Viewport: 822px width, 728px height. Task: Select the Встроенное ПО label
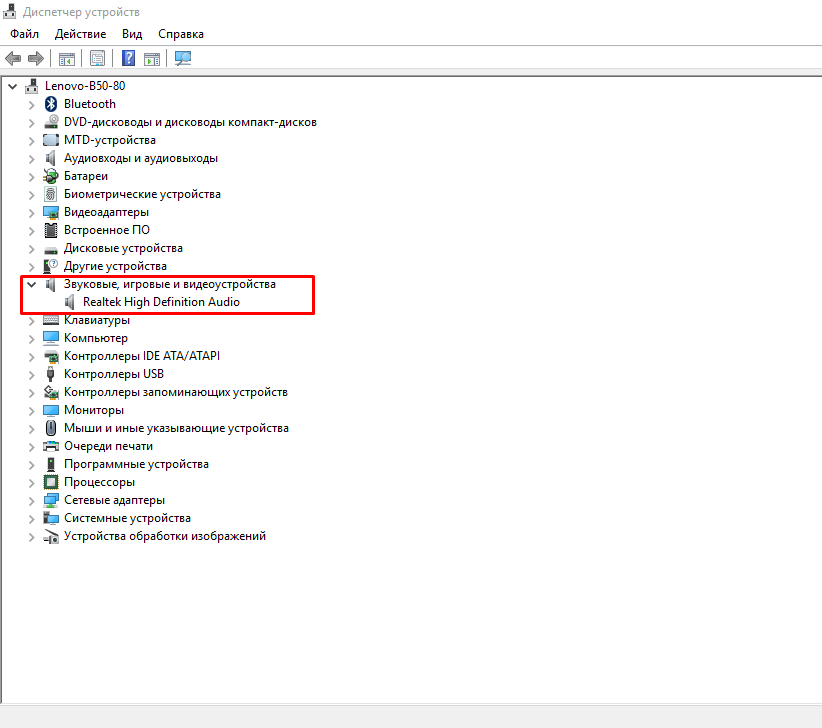click(107, 230)
